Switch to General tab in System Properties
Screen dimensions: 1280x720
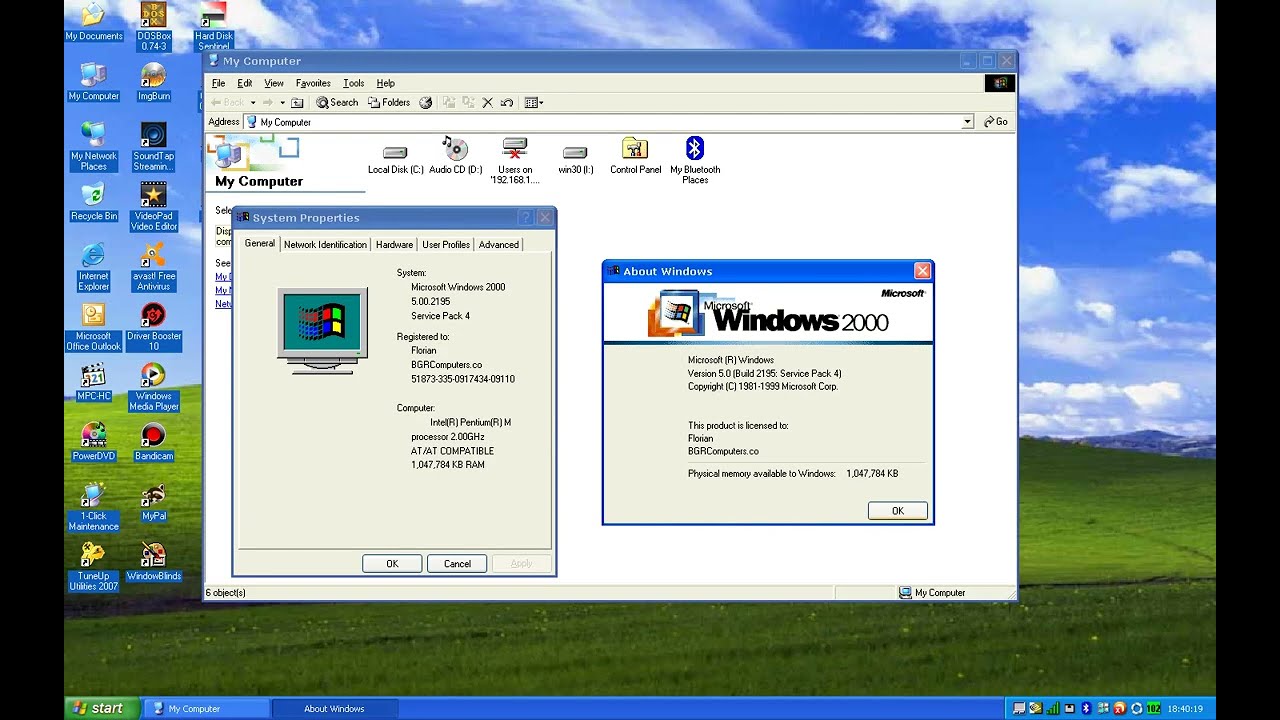(x=259, y=243)
